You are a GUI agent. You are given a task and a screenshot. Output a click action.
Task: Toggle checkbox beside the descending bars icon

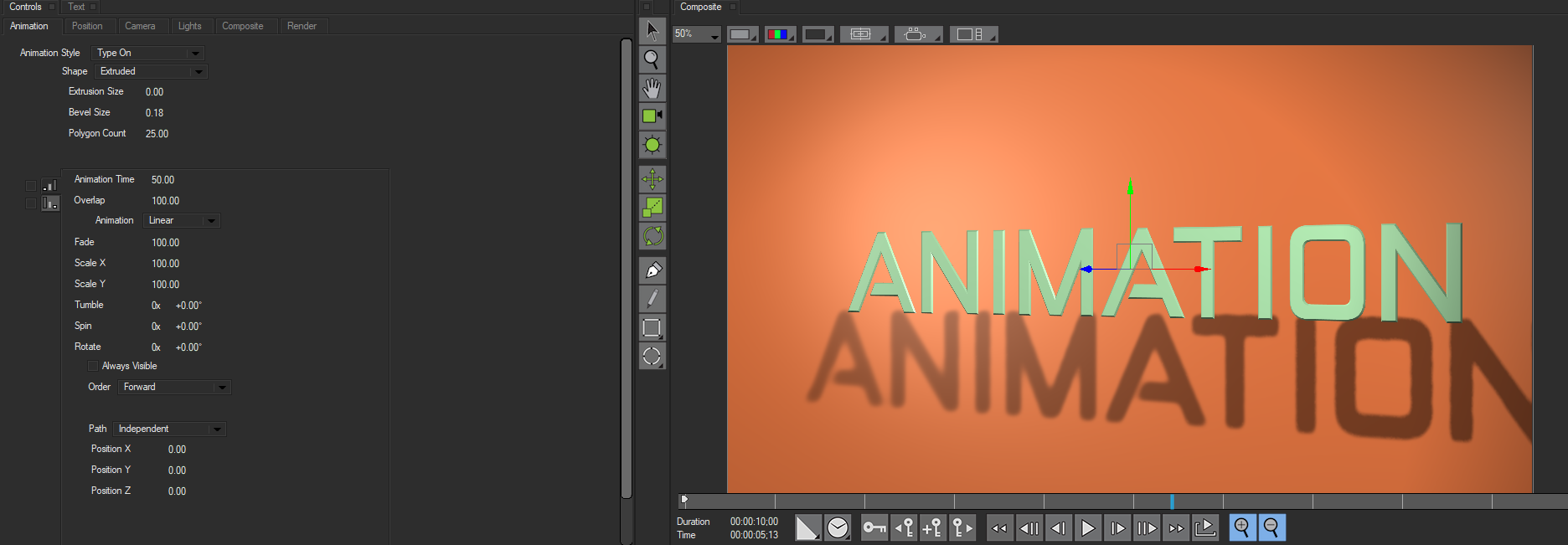tap(31, 203)
